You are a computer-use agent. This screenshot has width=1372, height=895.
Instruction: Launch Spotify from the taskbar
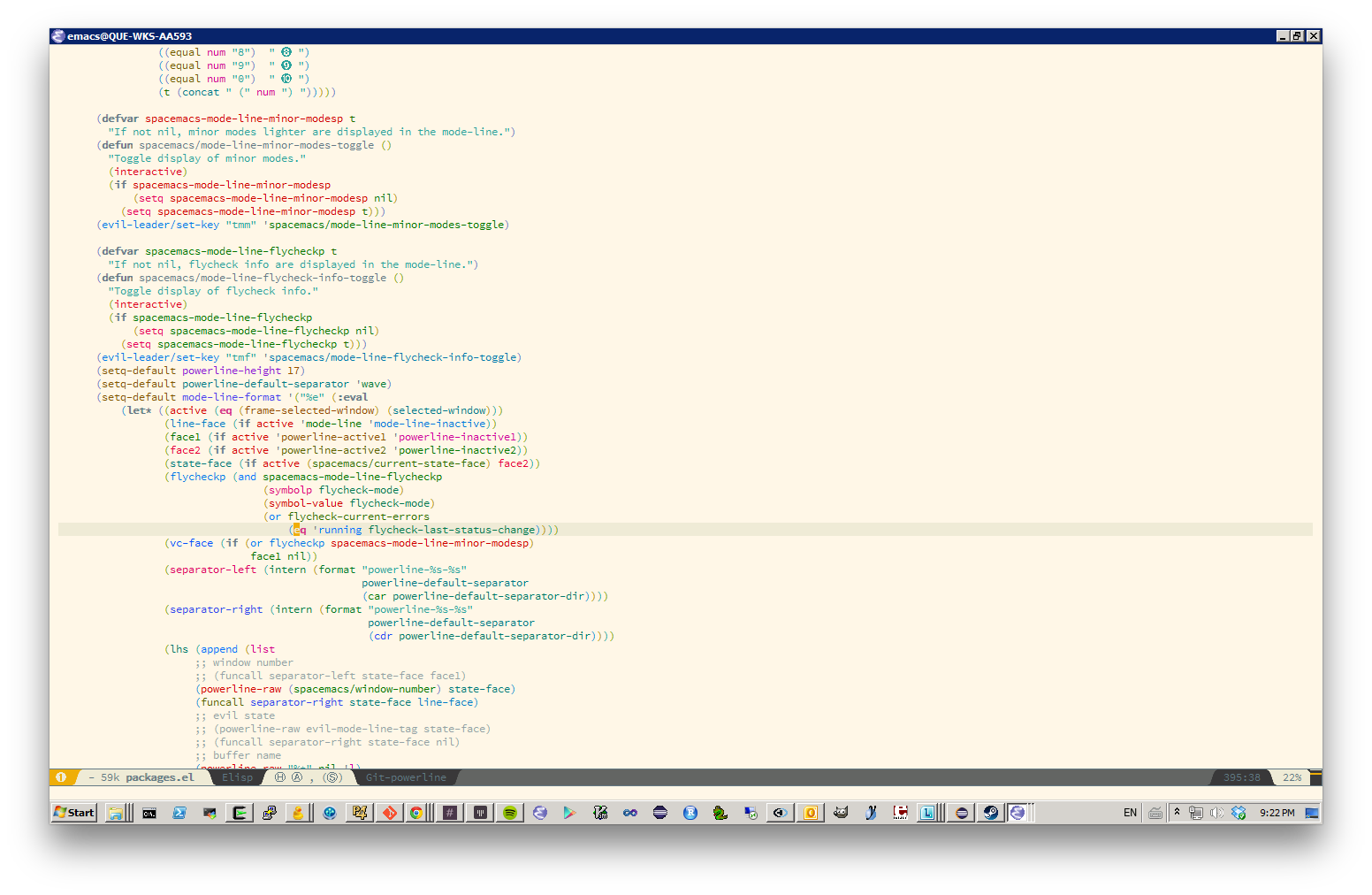510,812
